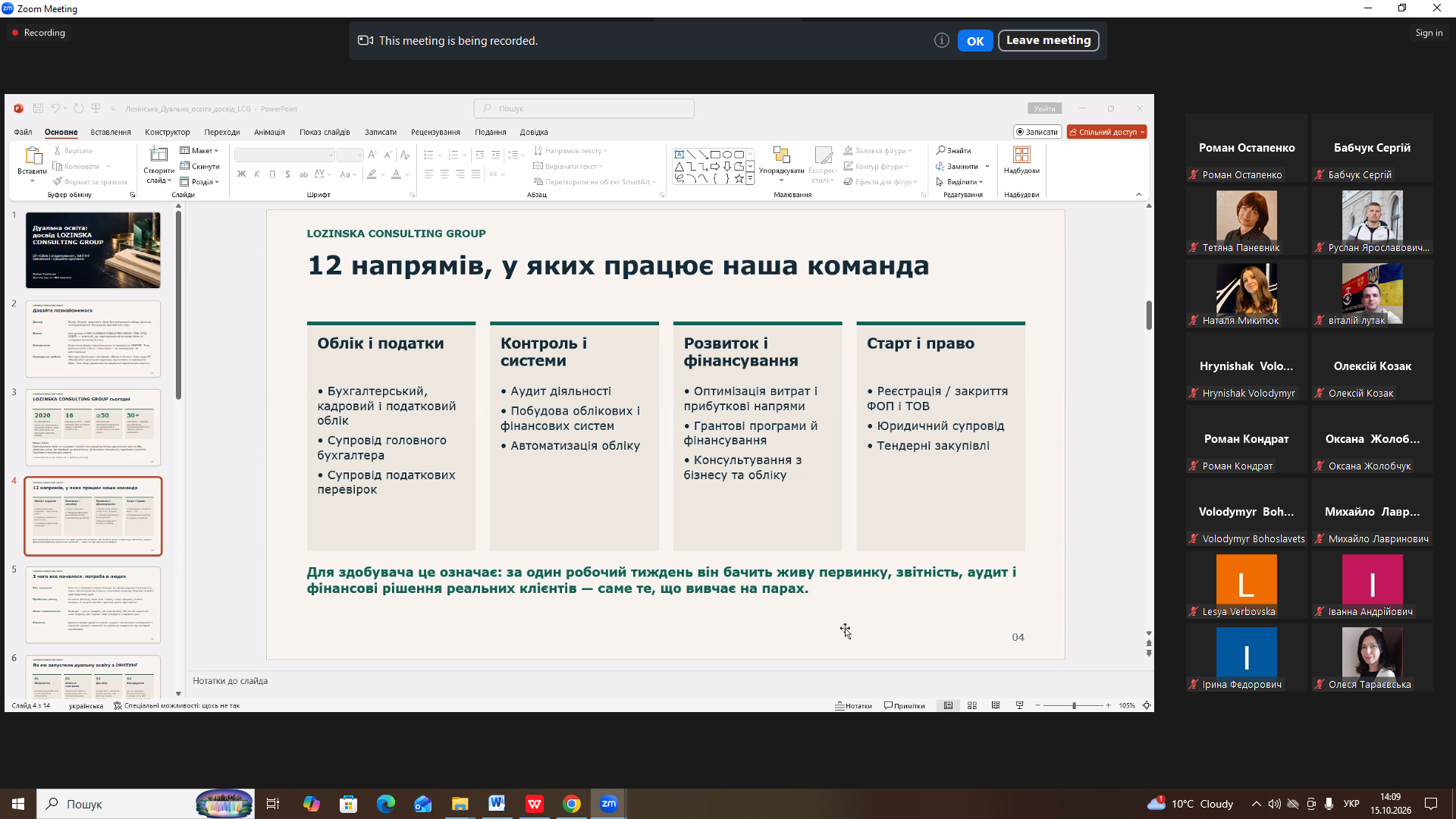
Task: Switch to Вставлення ribbon tab
Action: (111, 132)
